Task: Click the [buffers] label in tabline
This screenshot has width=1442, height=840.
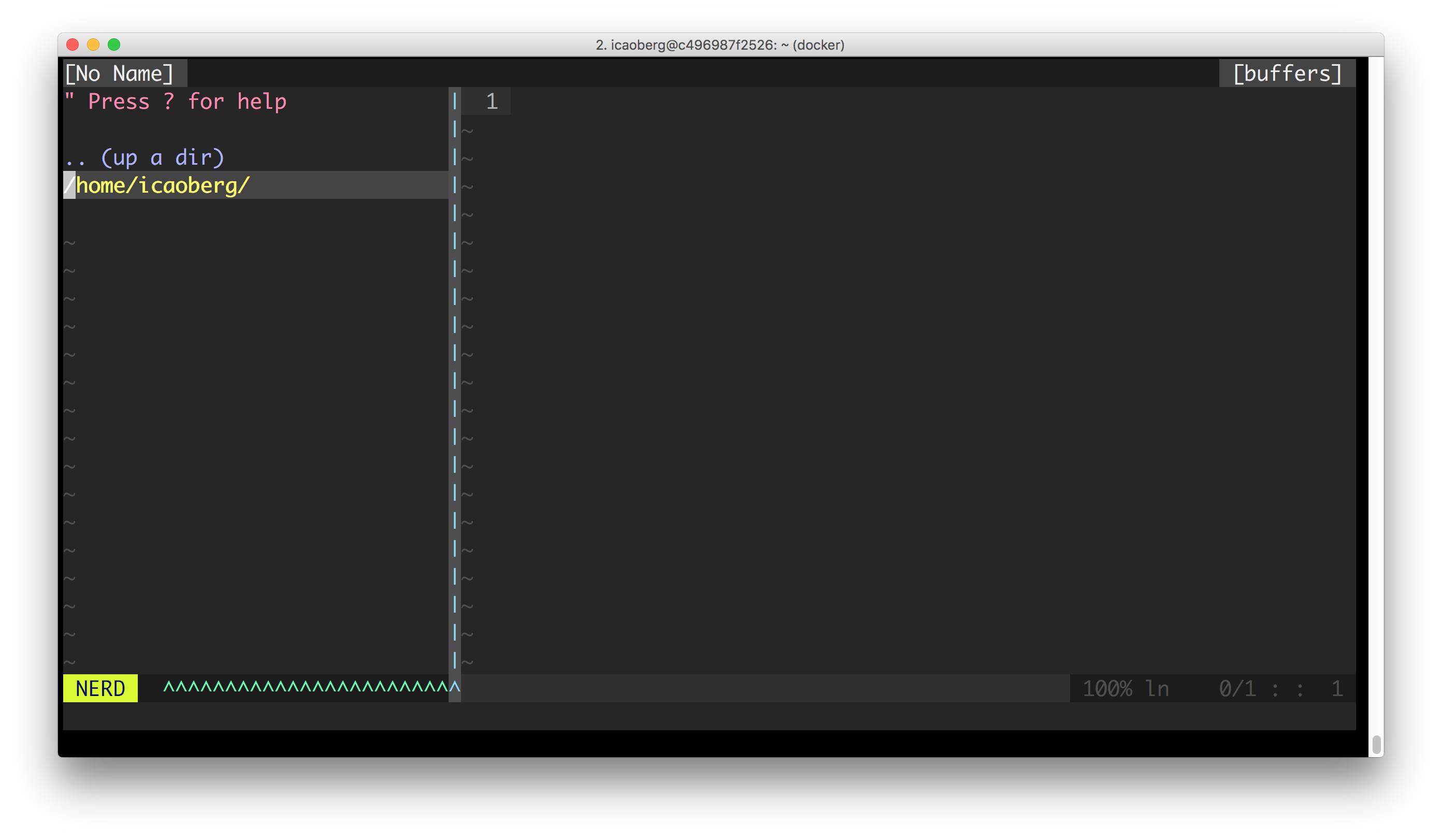Action: pyautogui.click(x=1287, y=74)
